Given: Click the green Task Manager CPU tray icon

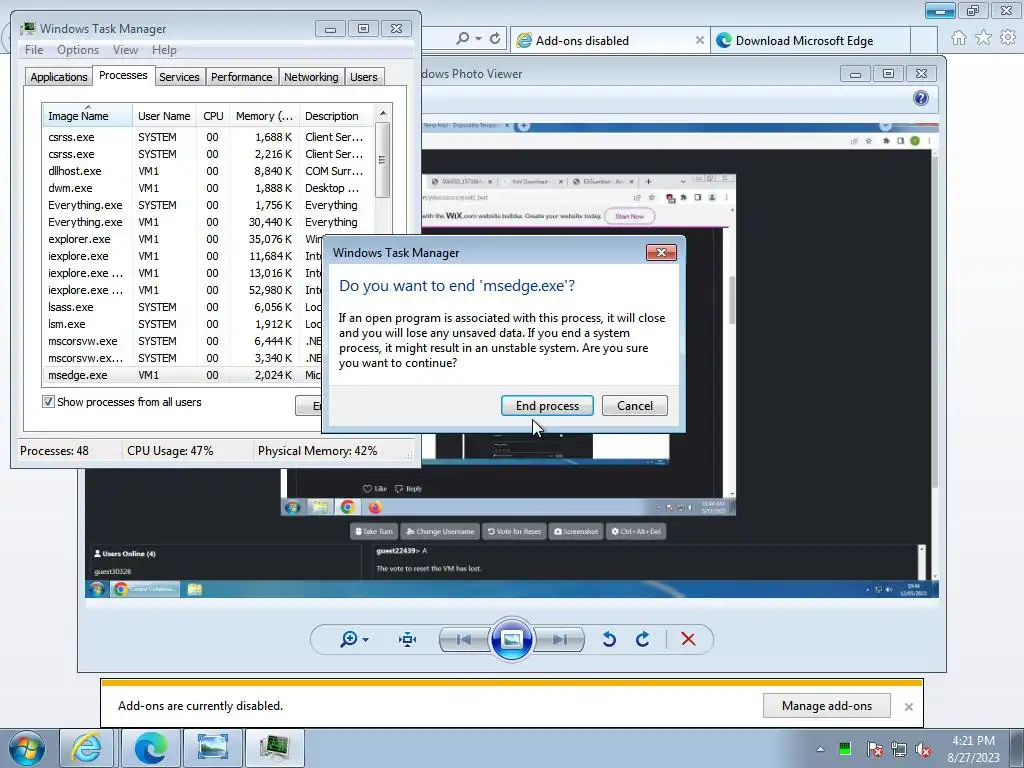Looking at the screenshot, I should (845, 749).
